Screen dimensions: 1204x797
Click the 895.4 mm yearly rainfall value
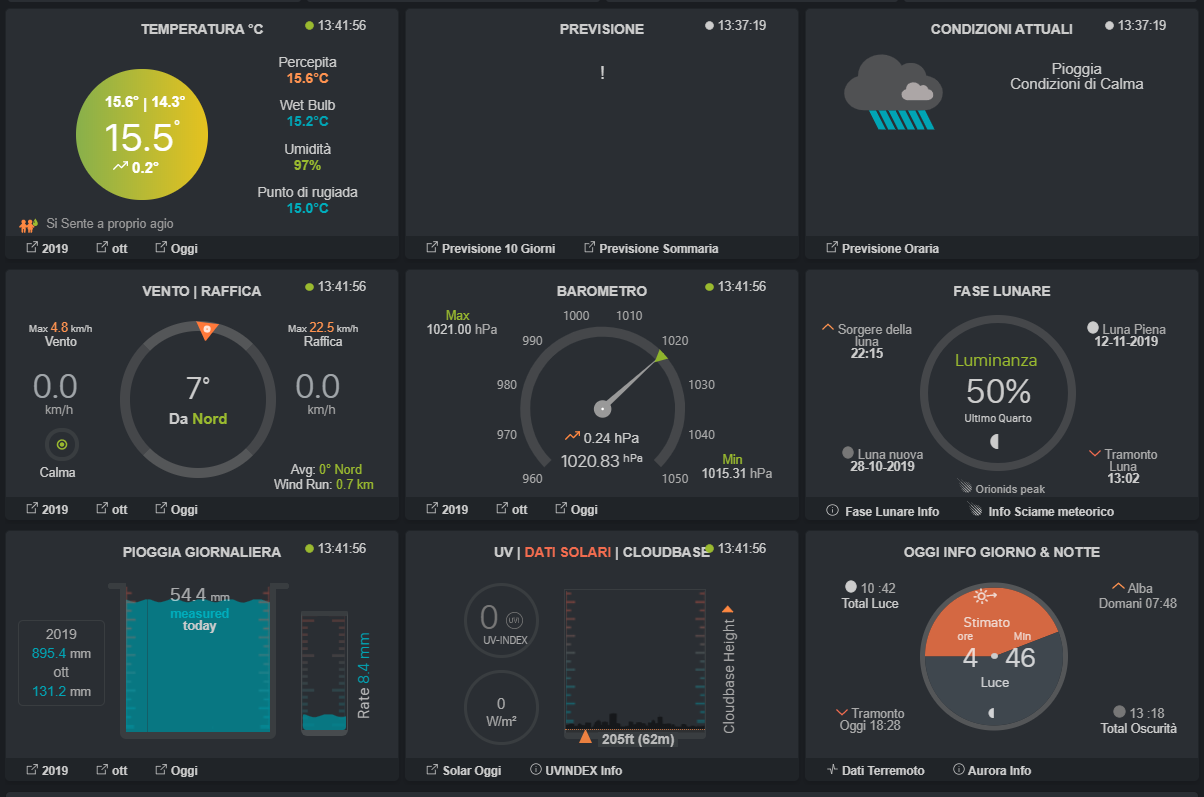[x=61, y=653]
